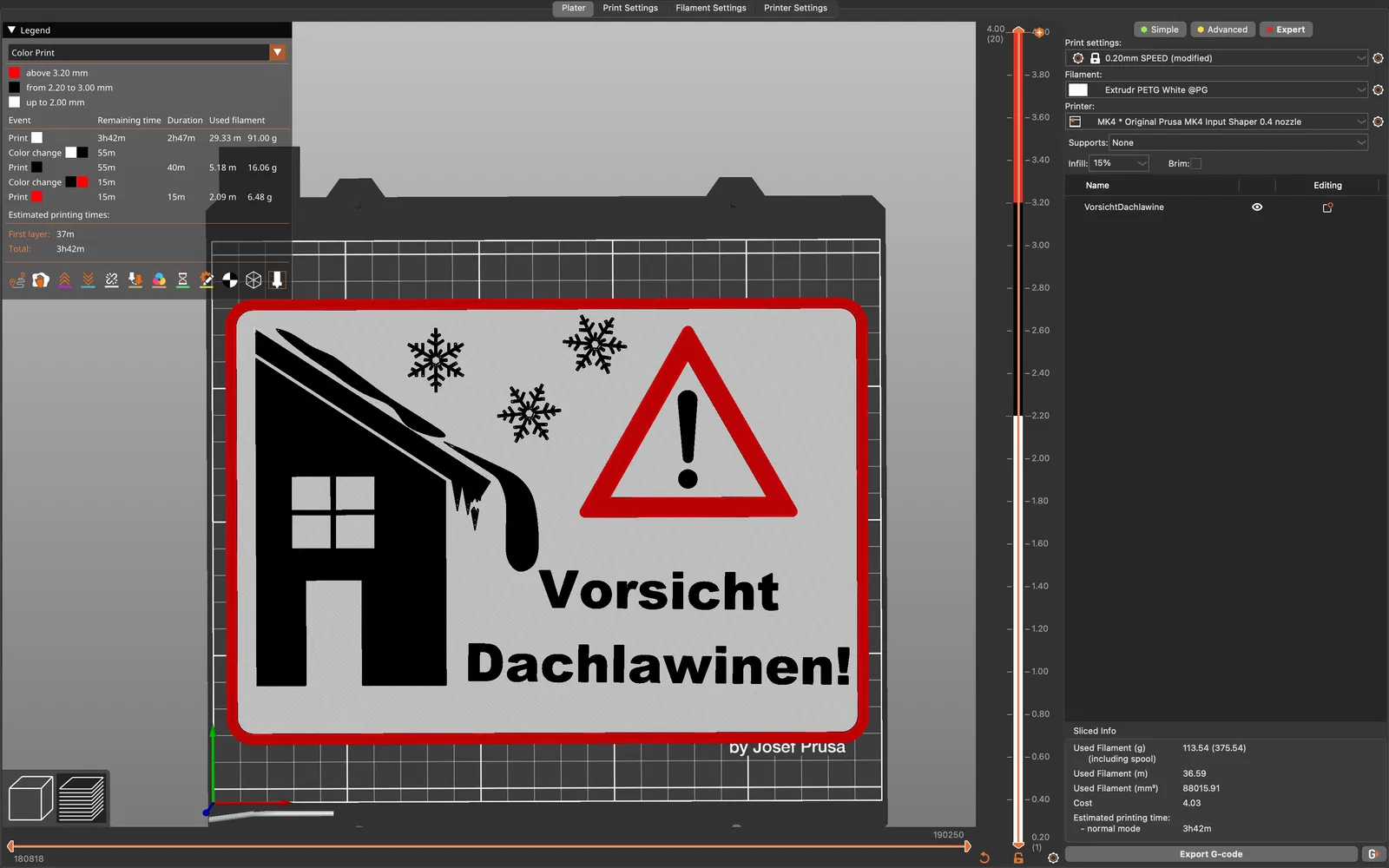
Task: Select Advanced mode
Action: coord(1222,30)
